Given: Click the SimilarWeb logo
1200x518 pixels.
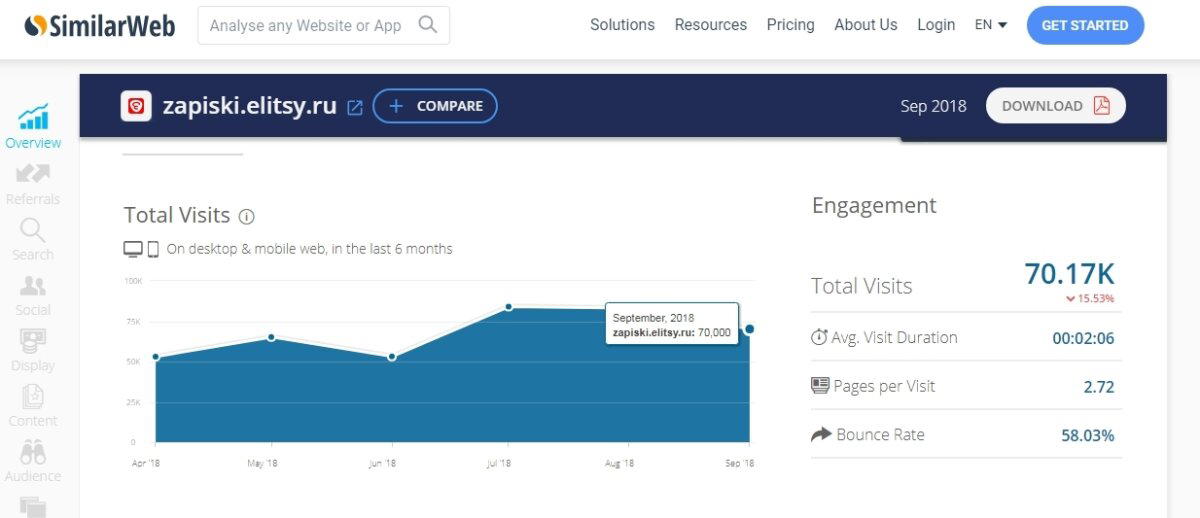Looking at the screenshot, I should coord(100,25).
